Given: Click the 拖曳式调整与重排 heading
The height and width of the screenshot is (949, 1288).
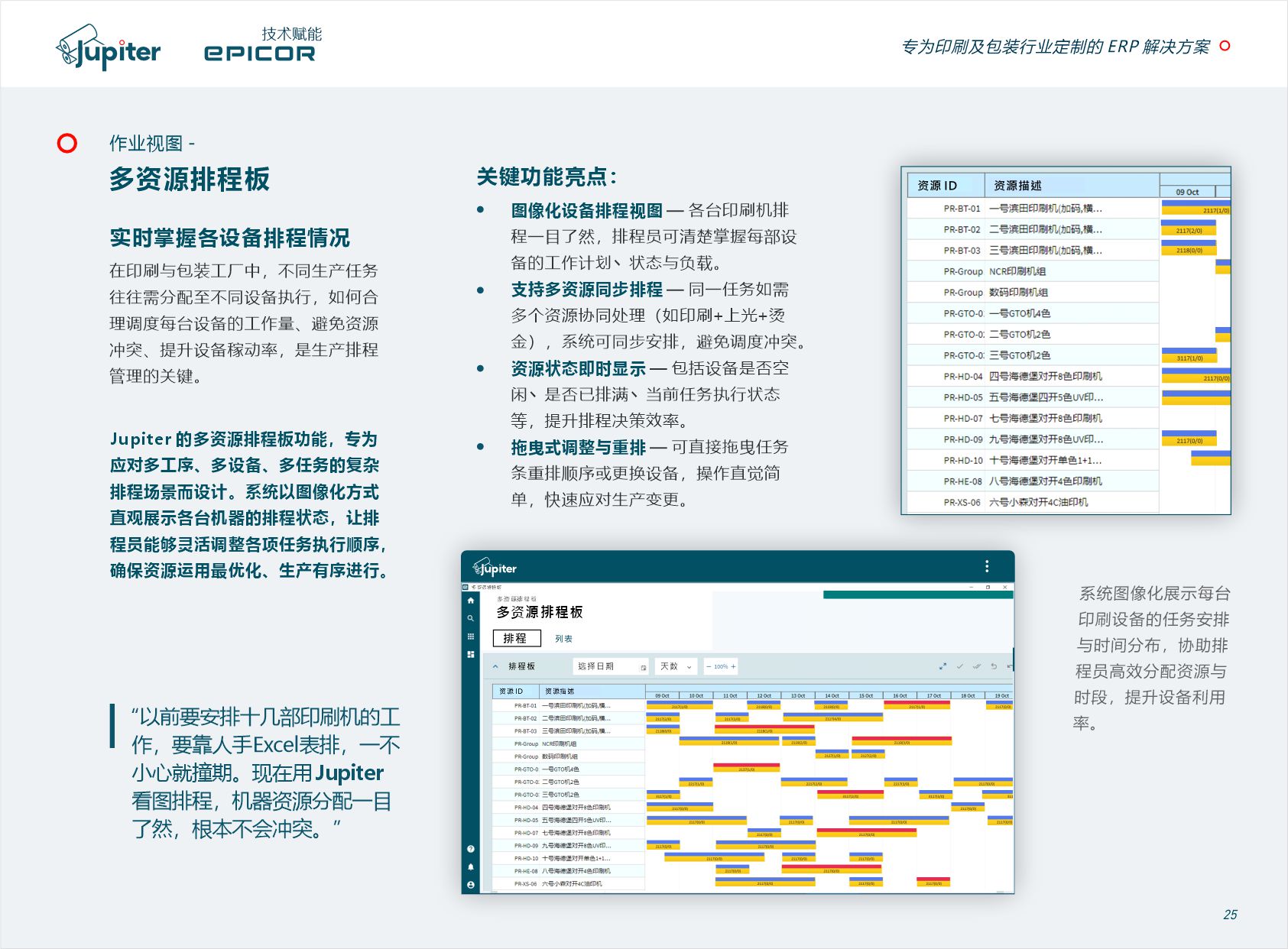Looking at the screenshot, I should click(x=579, y=448).
